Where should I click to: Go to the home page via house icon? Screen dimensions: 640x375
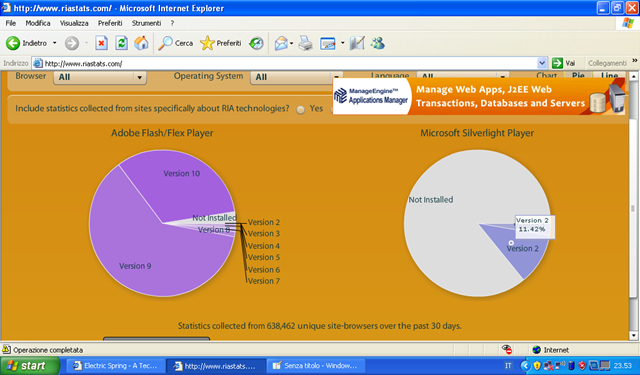click(x=141, y=43)
